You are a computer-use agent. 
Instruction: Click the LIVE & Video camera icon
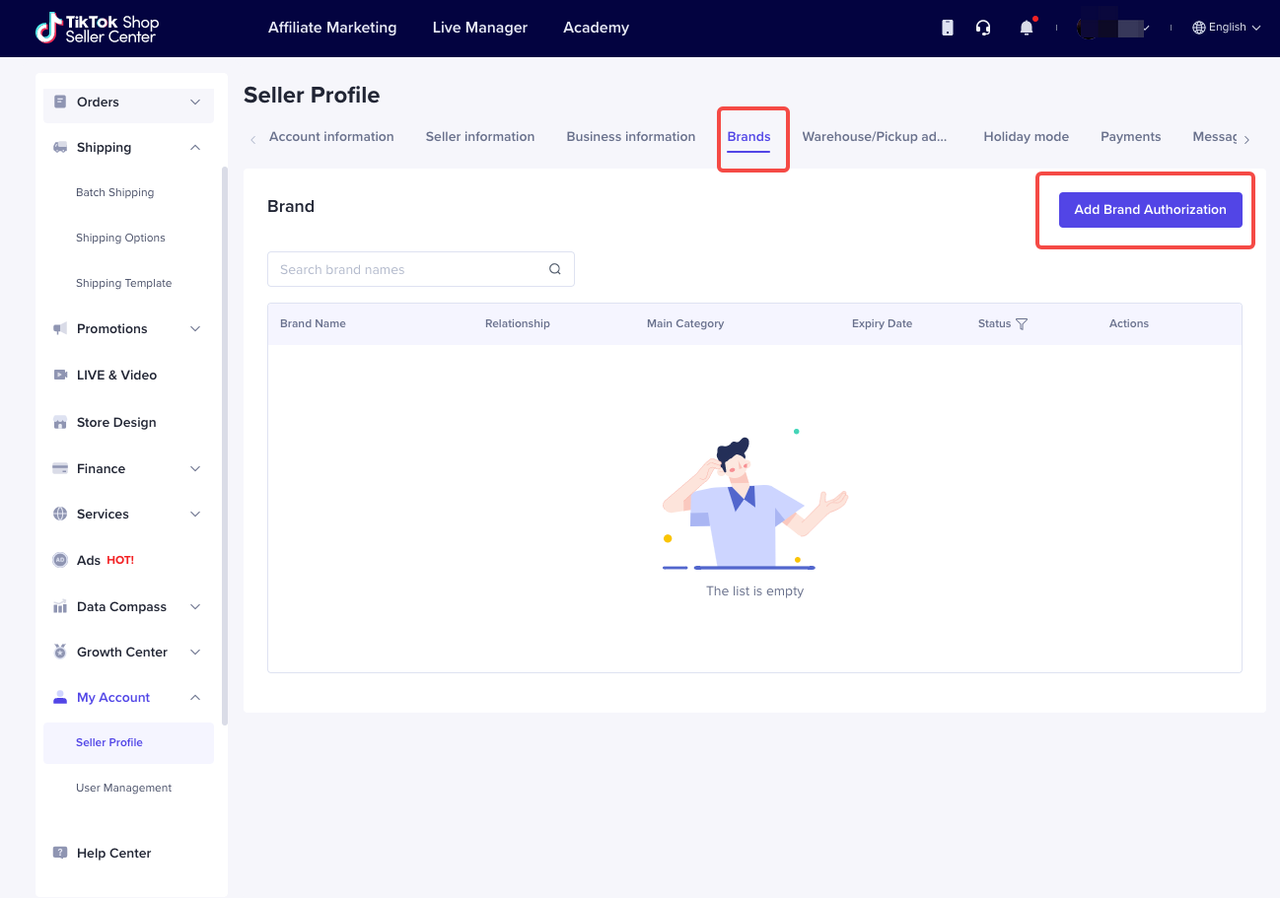pos(60,375)
